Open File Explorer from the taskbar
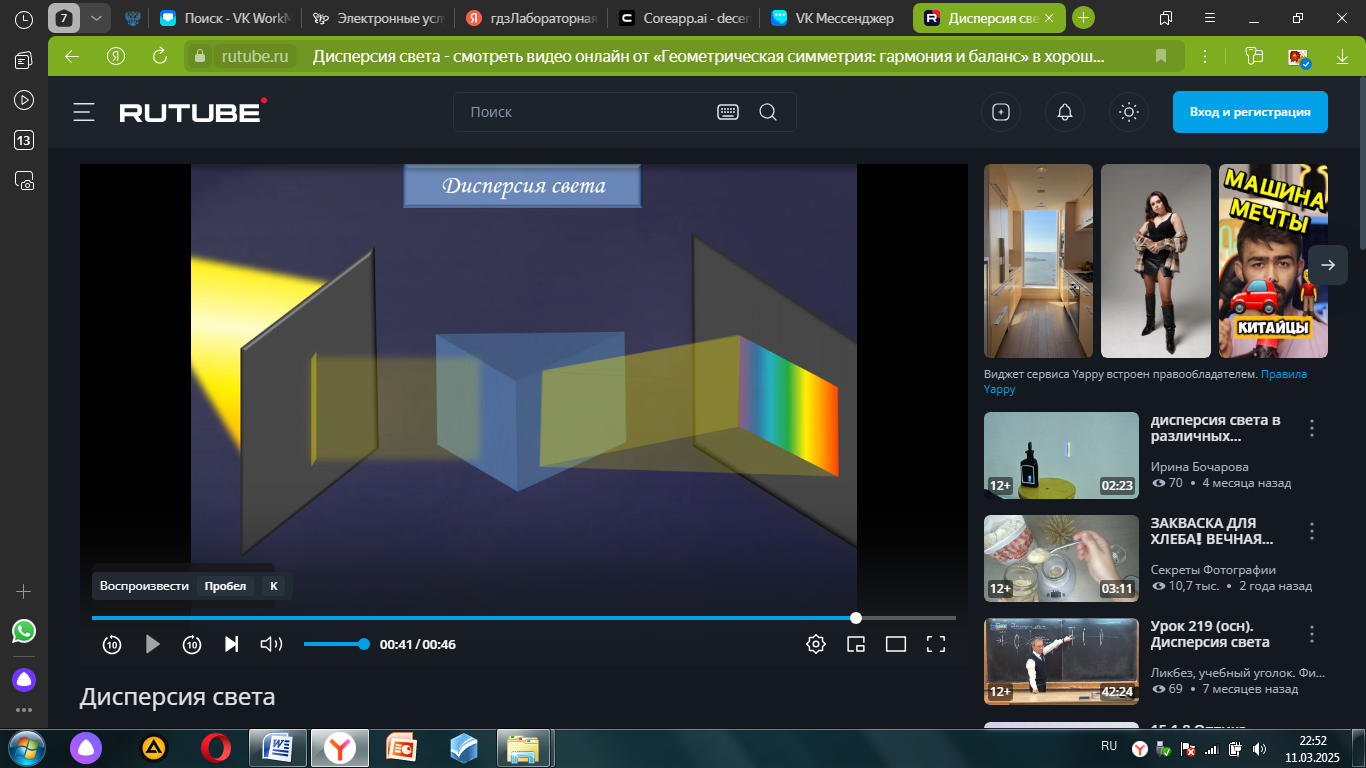 point(524,748)
